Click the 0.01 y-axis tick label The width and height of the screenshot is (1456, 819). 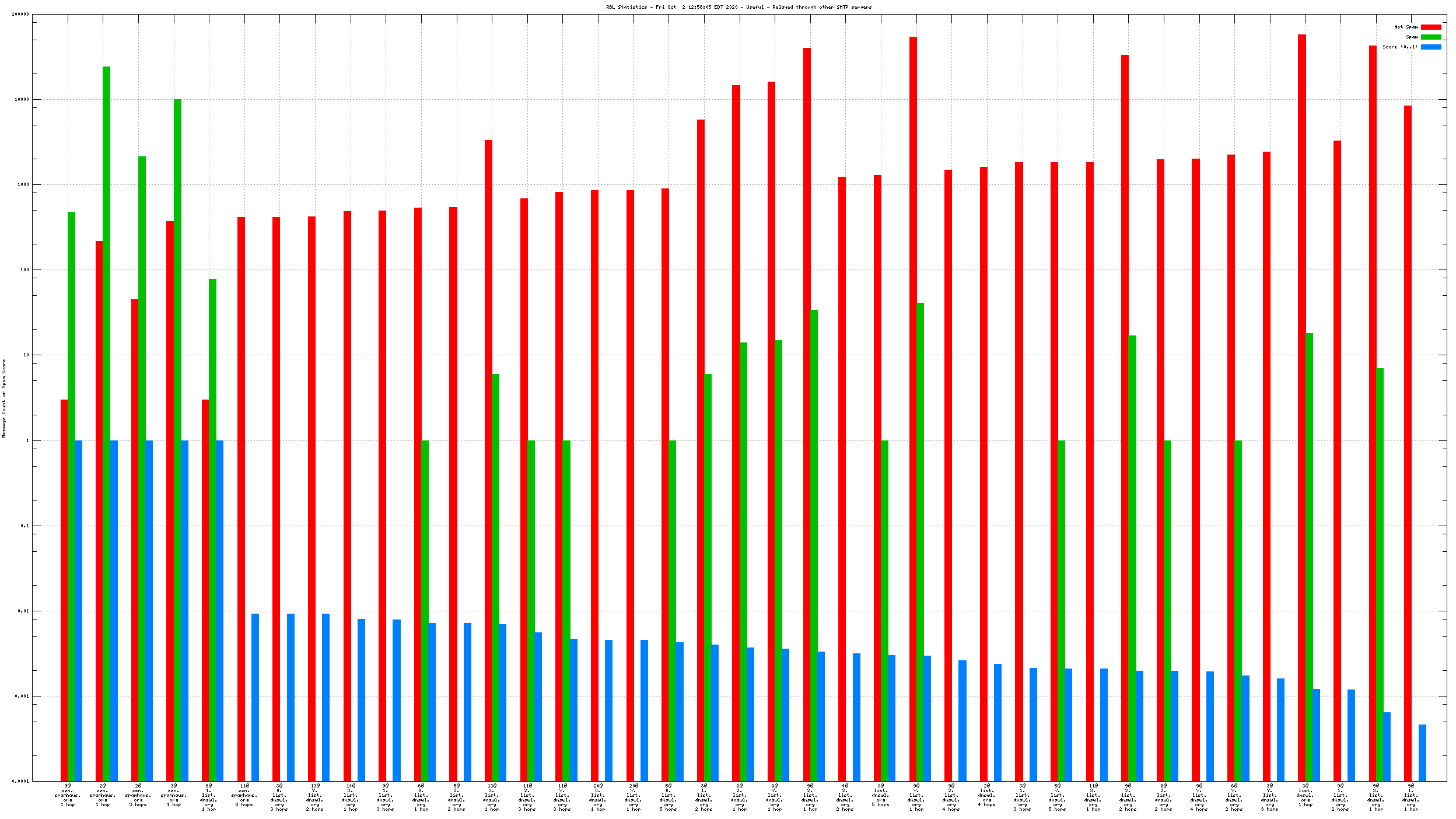[23, 611]
